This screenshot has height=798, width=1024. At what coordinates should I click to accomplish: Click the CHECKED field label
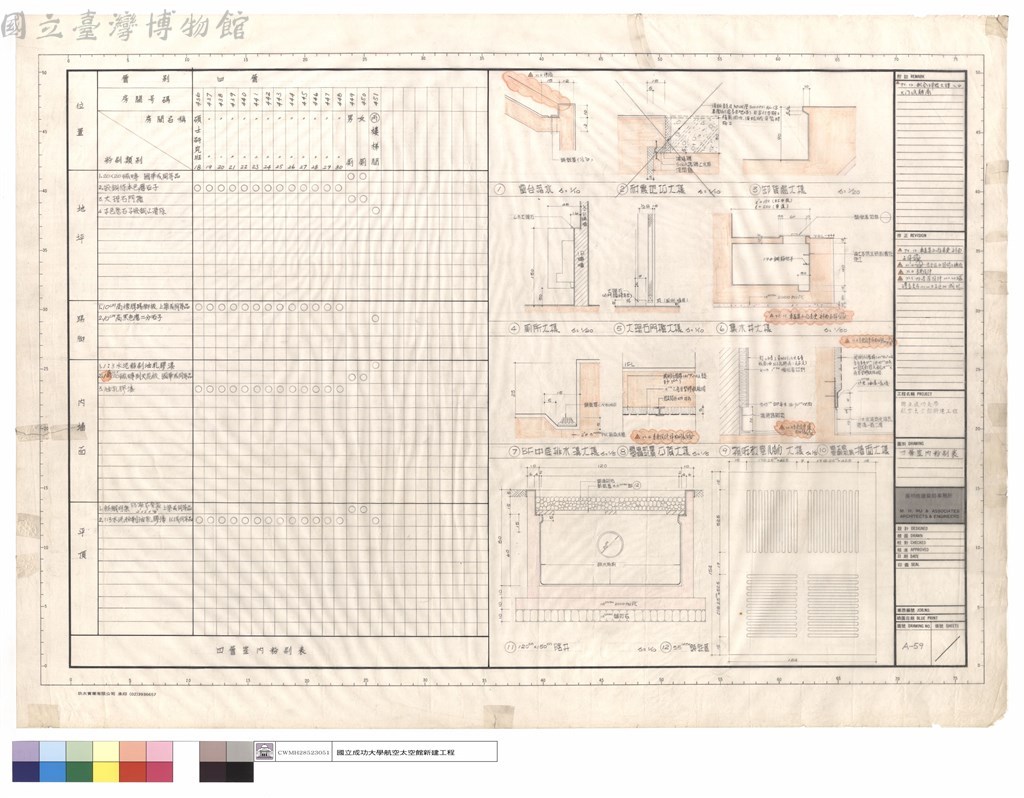pos(912,543)
